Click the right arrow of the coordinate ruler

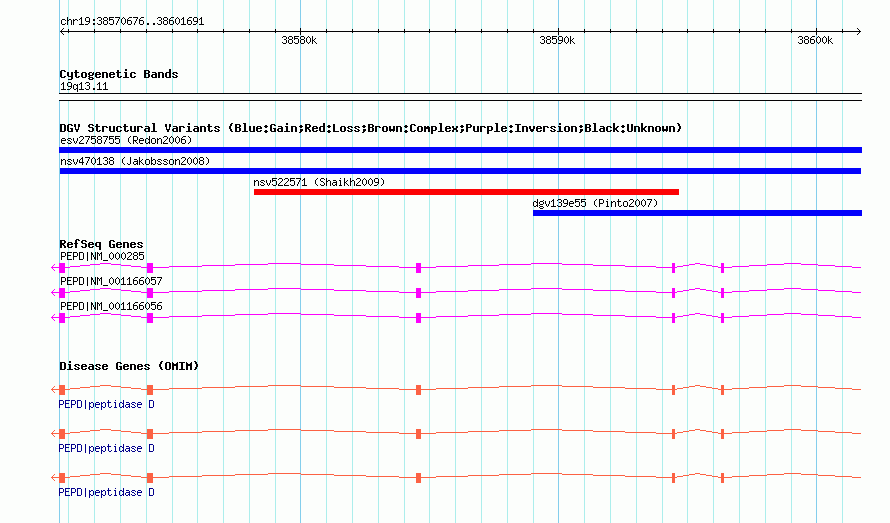point(858,31)
